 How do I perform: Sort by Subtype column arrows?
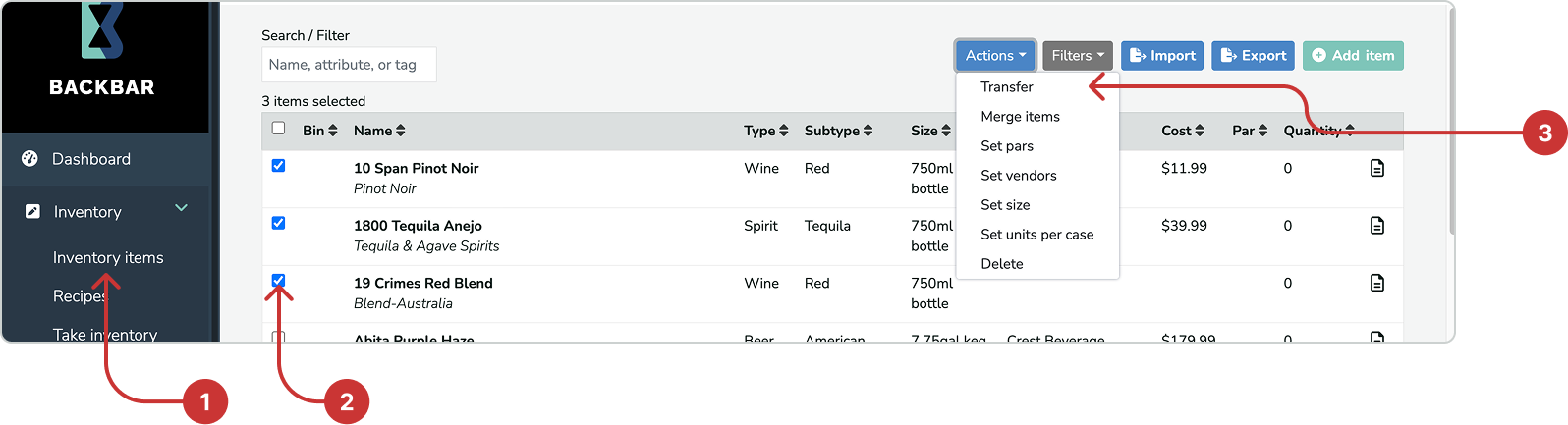point(868,131)
